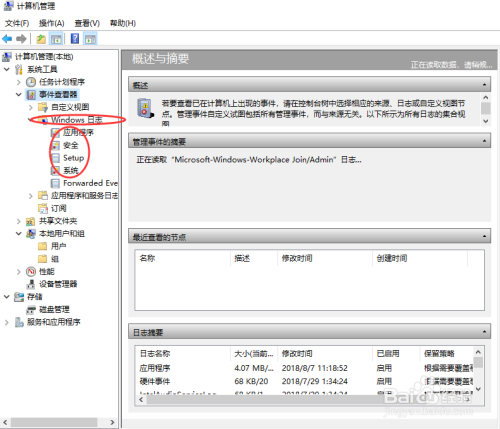Toggle the show/hide console tree icon
500x429 pixels.
click(x=56, y=39)
